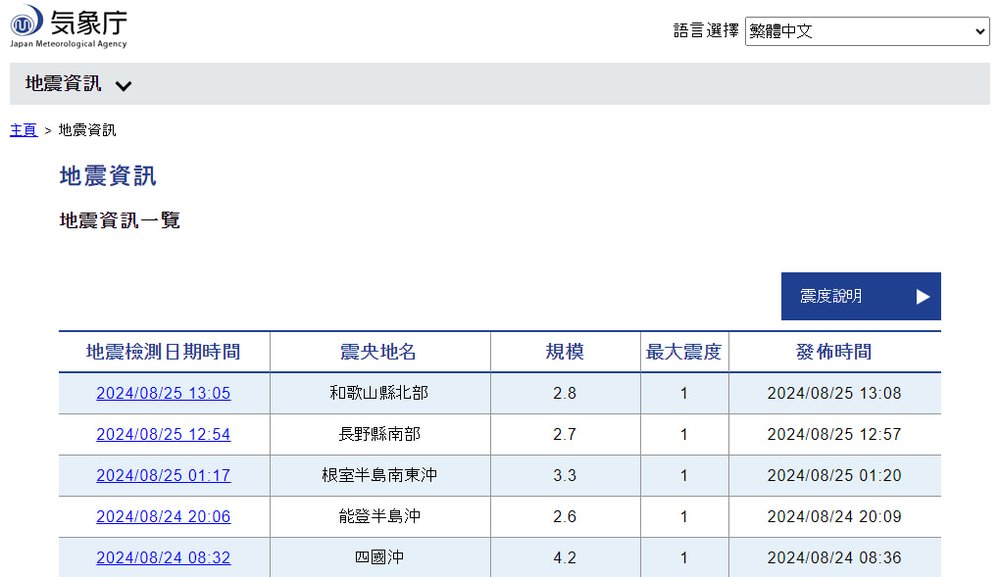The width and height of the screenshot is (1000, 577).
Task: Click the 地震資訊一覽 subheading
Action: tap(120, 221)
